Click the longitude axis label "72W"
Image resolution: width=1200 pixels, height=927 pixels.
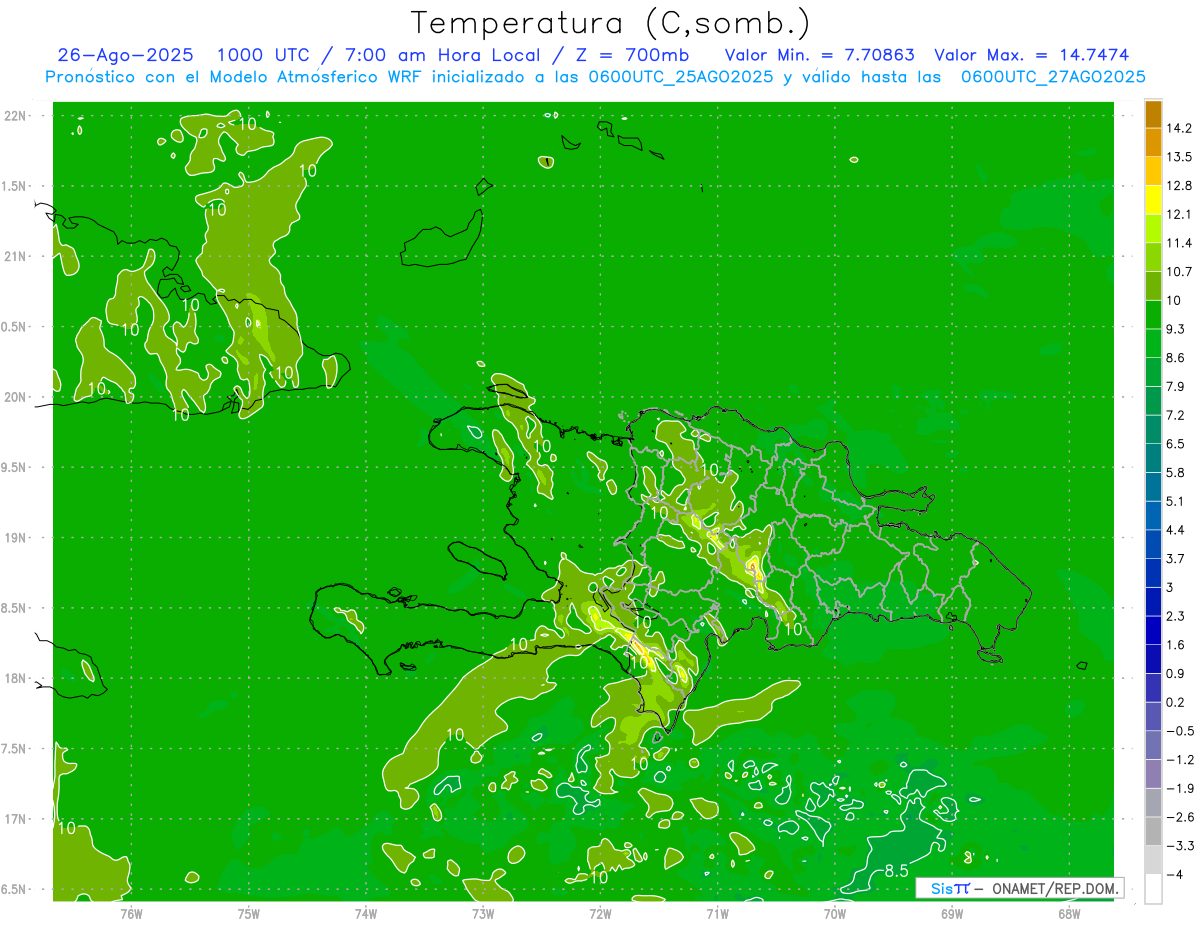[600, 913]
